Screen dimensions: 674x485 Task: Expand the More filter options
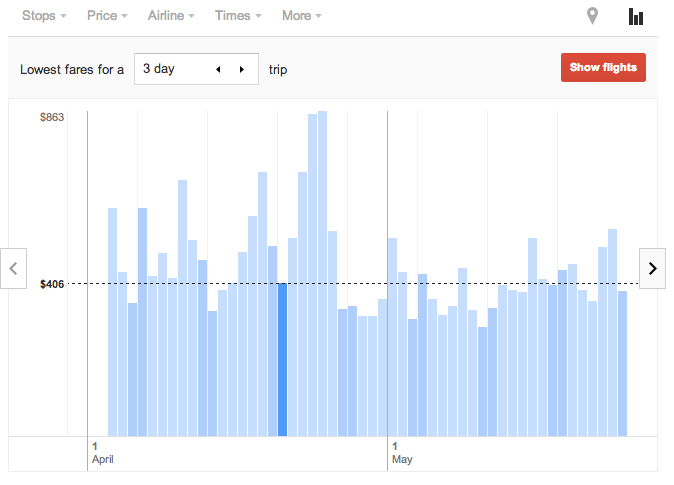(x=301, y=16)
